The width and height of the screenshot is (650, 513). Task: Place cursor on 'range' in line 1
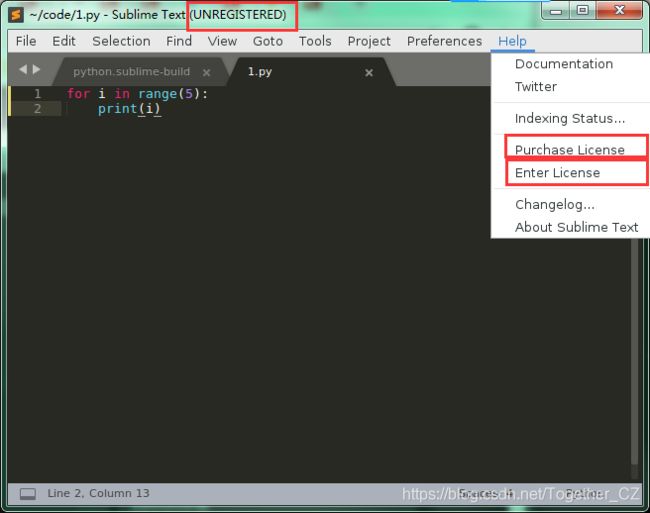click(158, 94)
